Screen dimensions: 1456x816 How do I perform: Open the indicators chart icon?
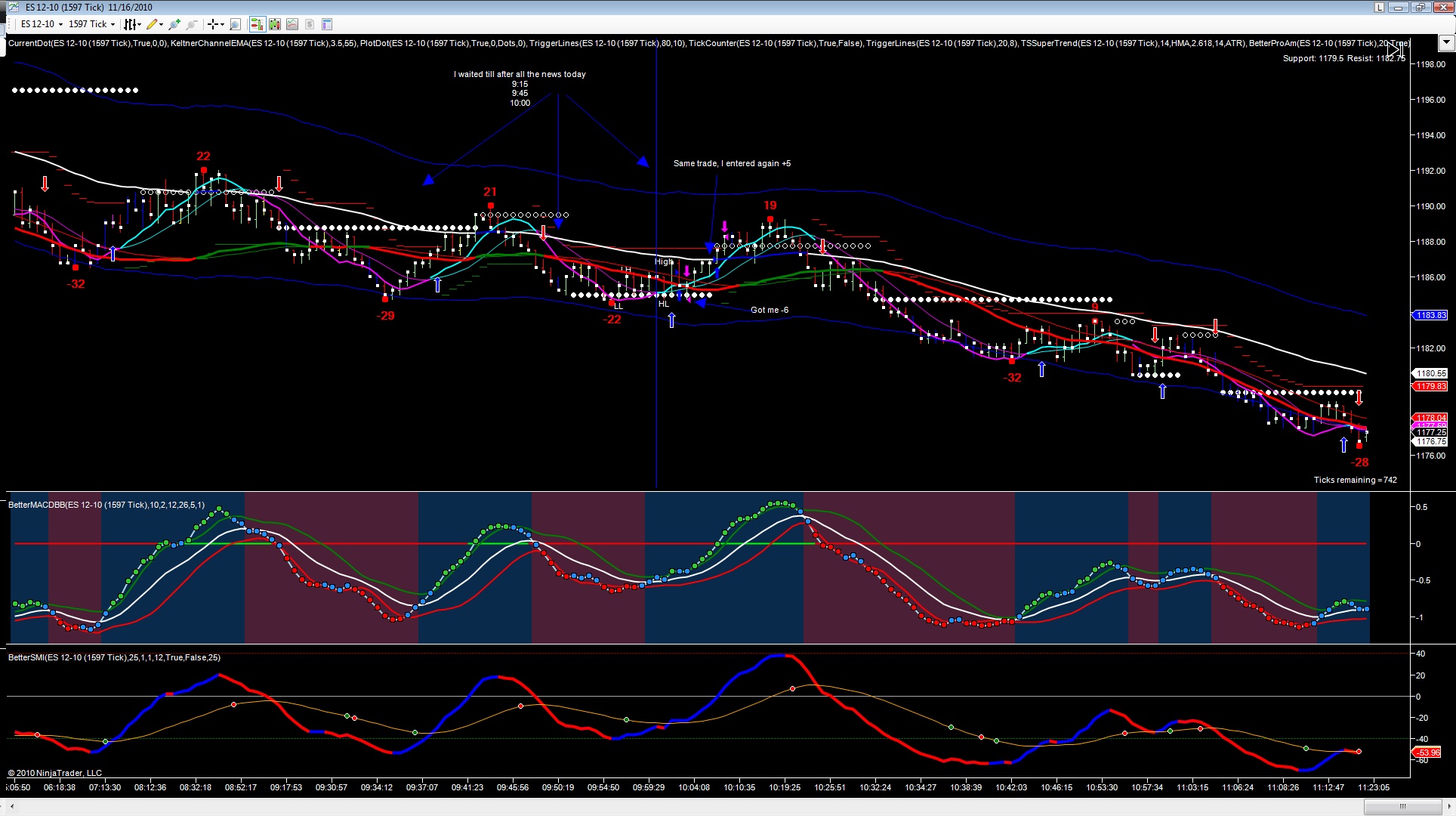(x=292, y=24)
